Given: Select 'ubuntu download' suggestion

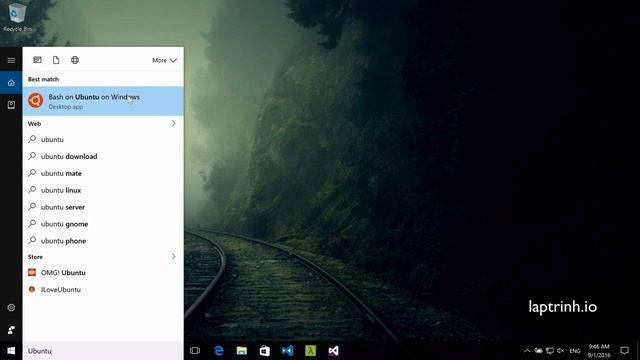Looking at the screenshot, I should (x=103, y=156).
